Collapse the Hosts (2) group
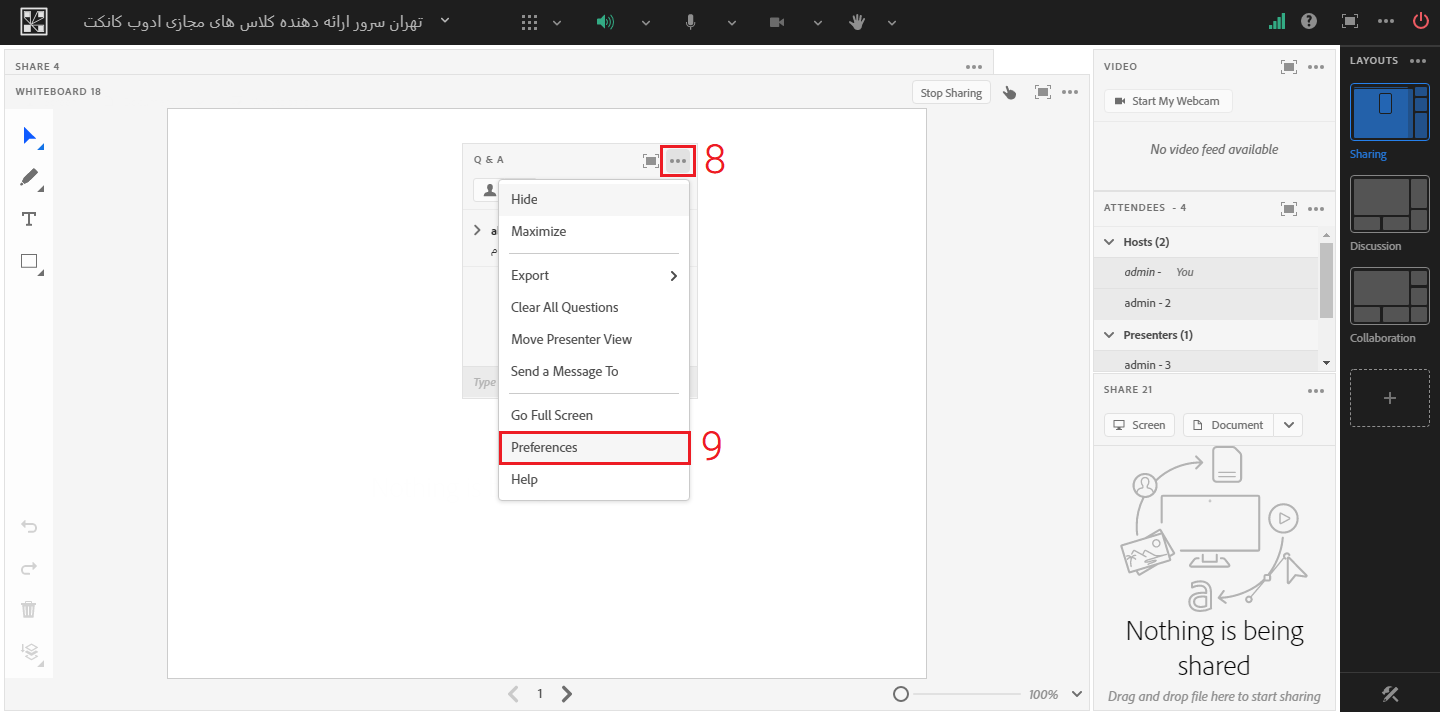This screenshot has height=712, width=1440. point(1109,242)
